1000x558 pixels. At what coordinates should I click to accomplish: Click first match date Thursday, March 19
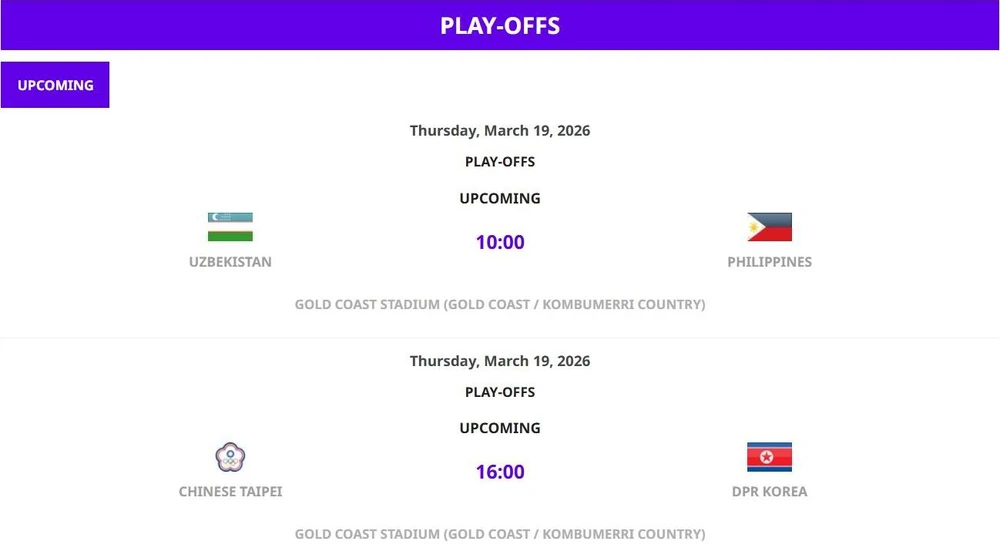click(500, 131)
